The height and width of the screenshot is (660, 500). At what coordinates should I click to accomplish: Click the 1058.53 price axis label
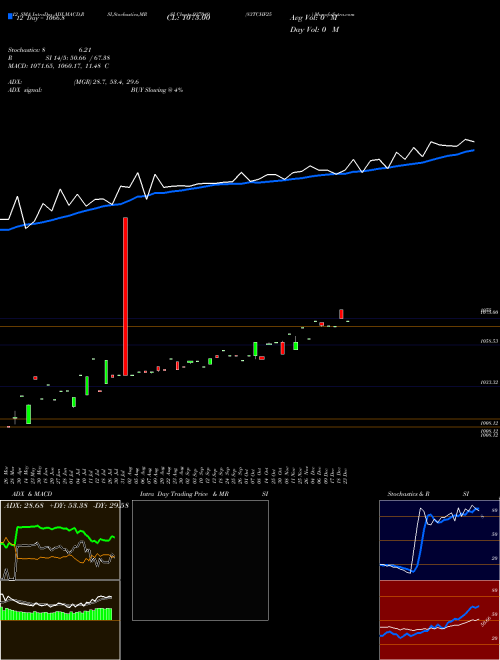(x=489, y=341)
